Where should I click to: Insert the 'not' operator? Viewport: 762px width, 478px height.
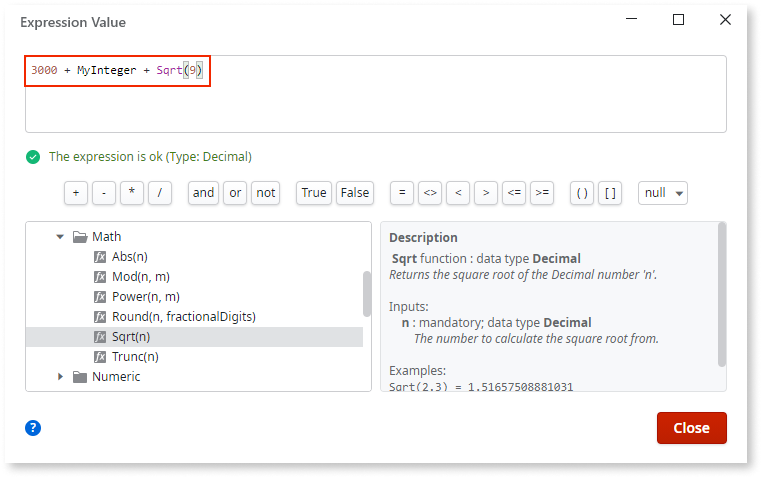click(265, 193)
